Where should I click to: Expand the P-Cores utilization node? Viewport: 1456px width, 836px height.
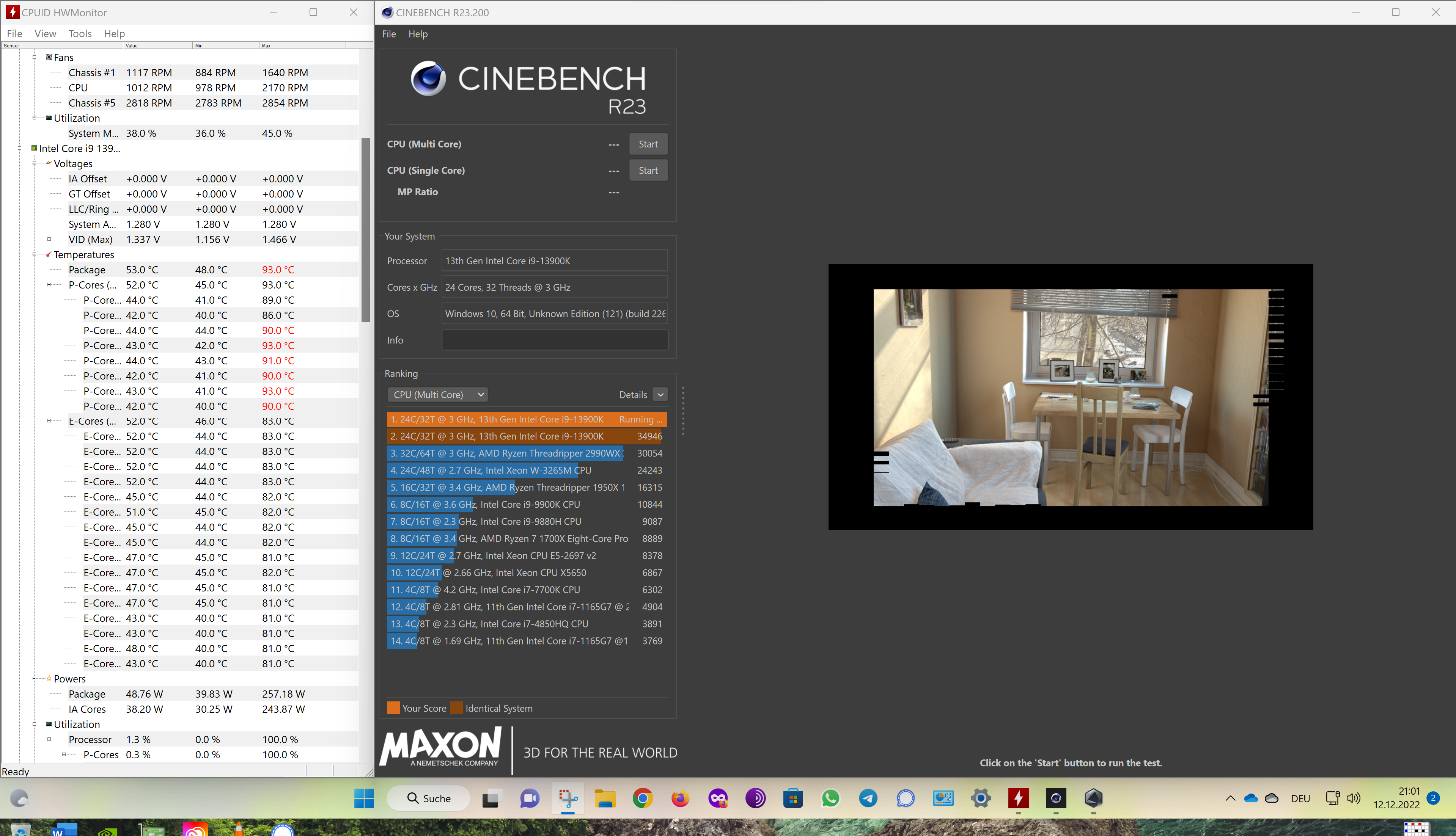coord(64,754)
